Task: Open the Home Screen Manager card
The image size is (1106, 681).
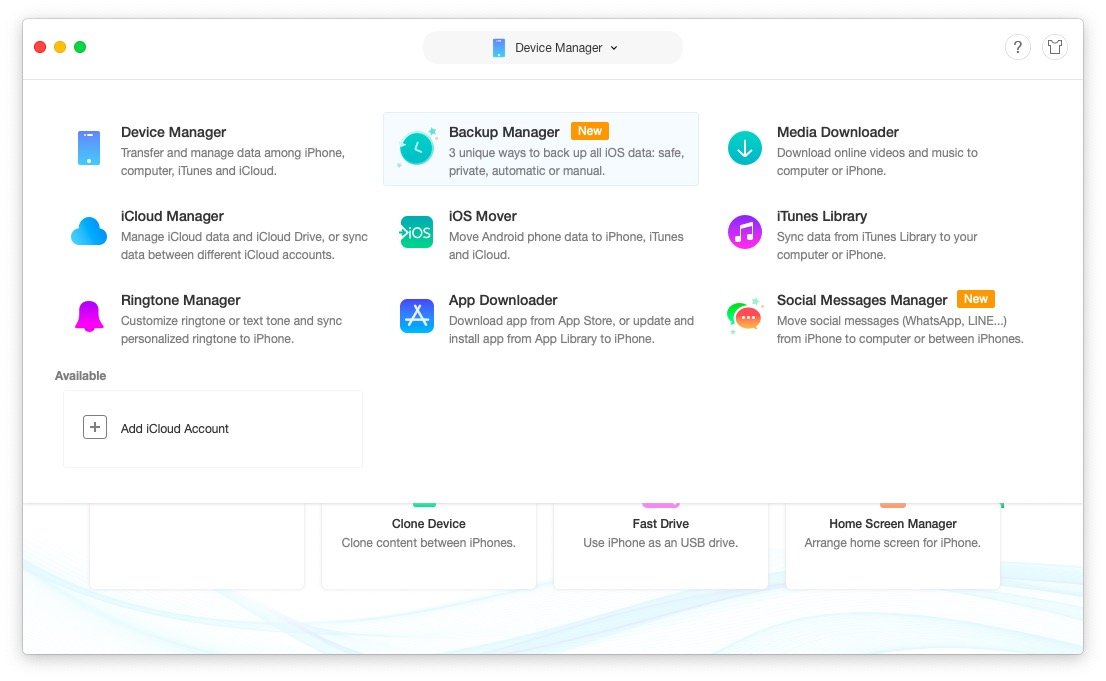Action: (x=893, y=546)
